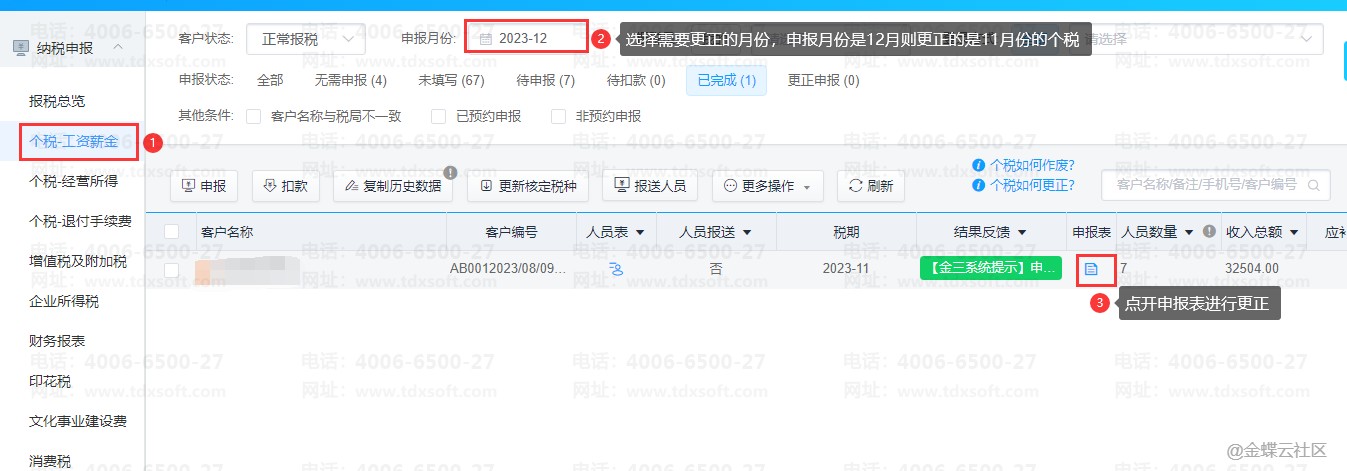Open the 个税如何作废? help link

(1032, 165)
